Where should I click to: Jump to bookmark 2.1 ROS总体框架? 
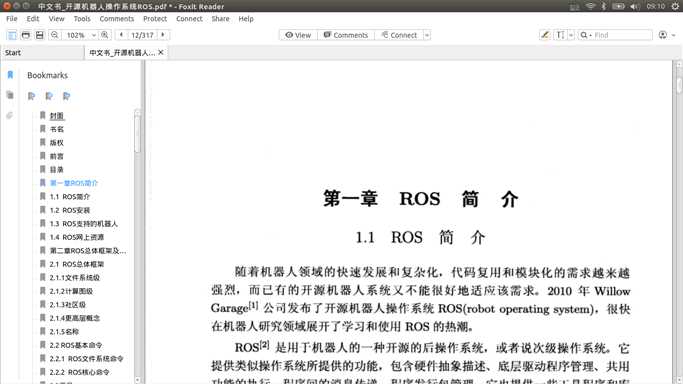click(x=77, y=264)
